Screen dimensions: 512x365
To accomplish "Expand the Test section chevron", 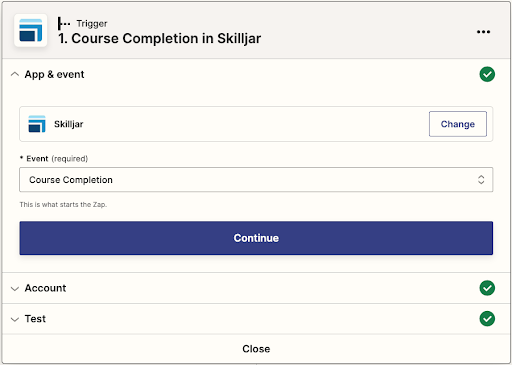I will click(15, 319).
